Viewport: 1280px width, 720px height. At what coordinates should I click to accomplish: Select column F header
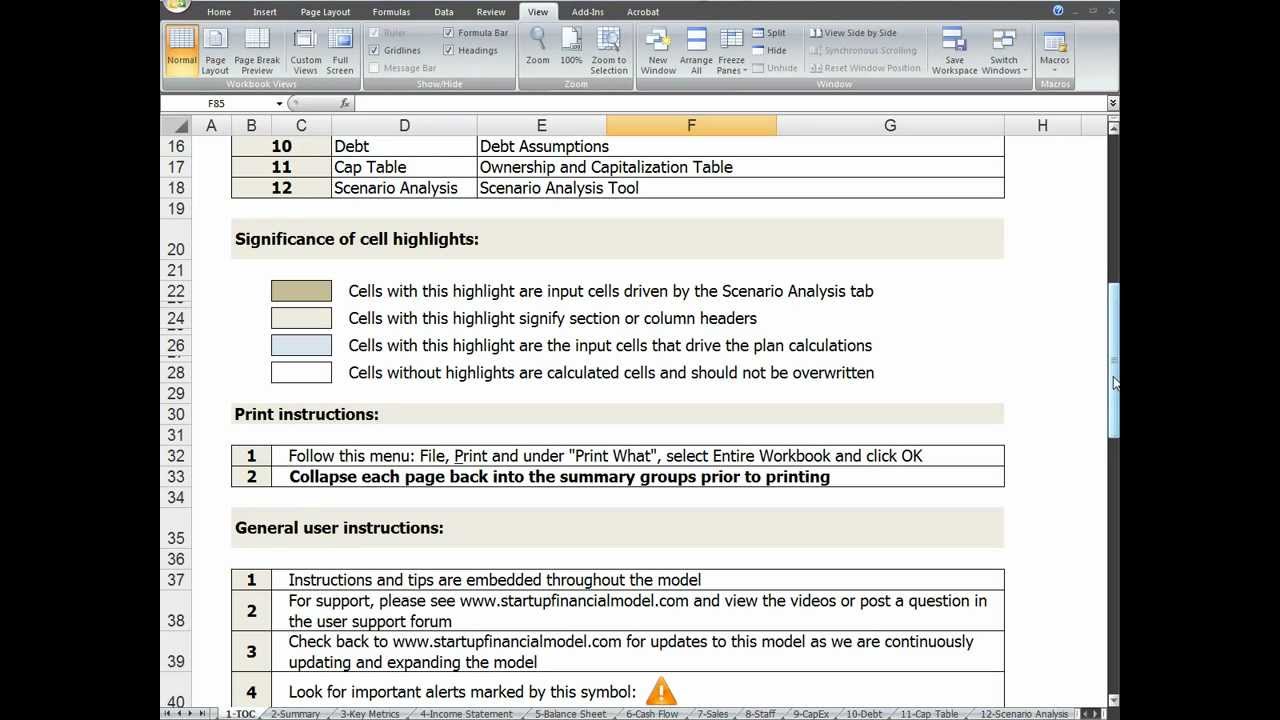(691, 125)
